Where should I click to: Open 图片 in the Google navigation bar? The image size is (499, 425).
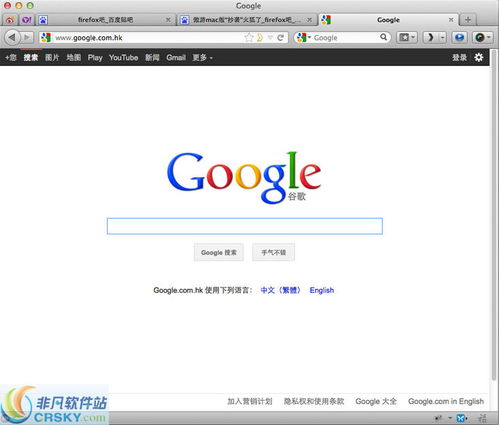[x=52, y=58]
